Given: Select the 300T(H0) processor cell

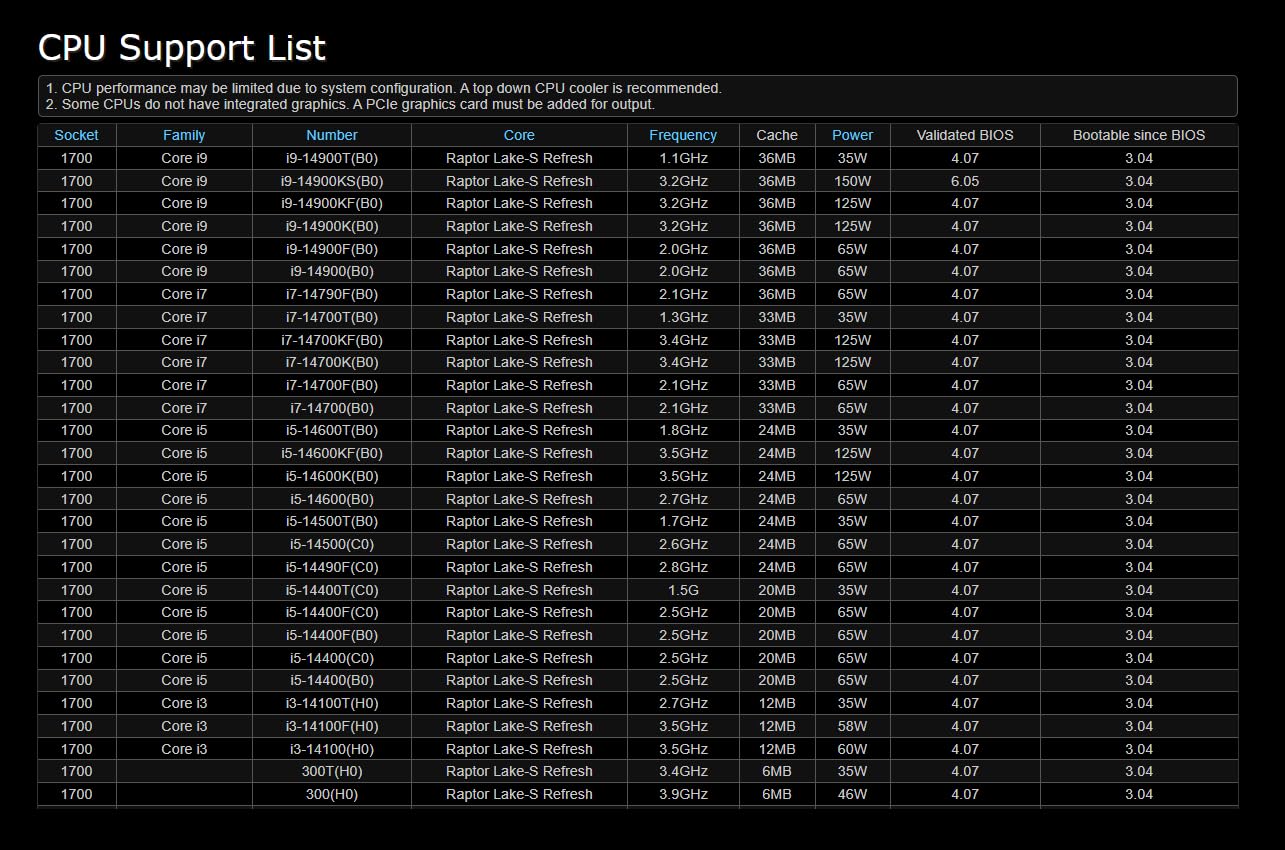Looking at the screenshot, I should click(332, 771).
